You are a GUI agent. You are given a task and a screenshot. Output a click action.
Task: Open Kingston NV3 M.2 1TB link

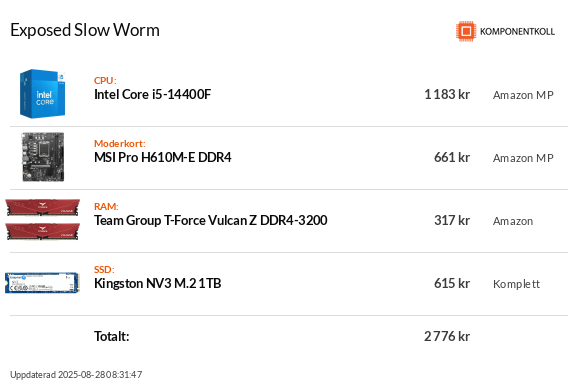[x=157, y=283]
